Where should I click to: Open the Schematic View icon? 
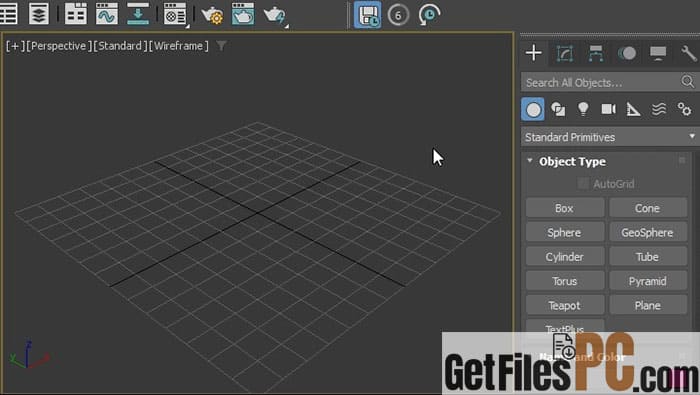point(138,14)
